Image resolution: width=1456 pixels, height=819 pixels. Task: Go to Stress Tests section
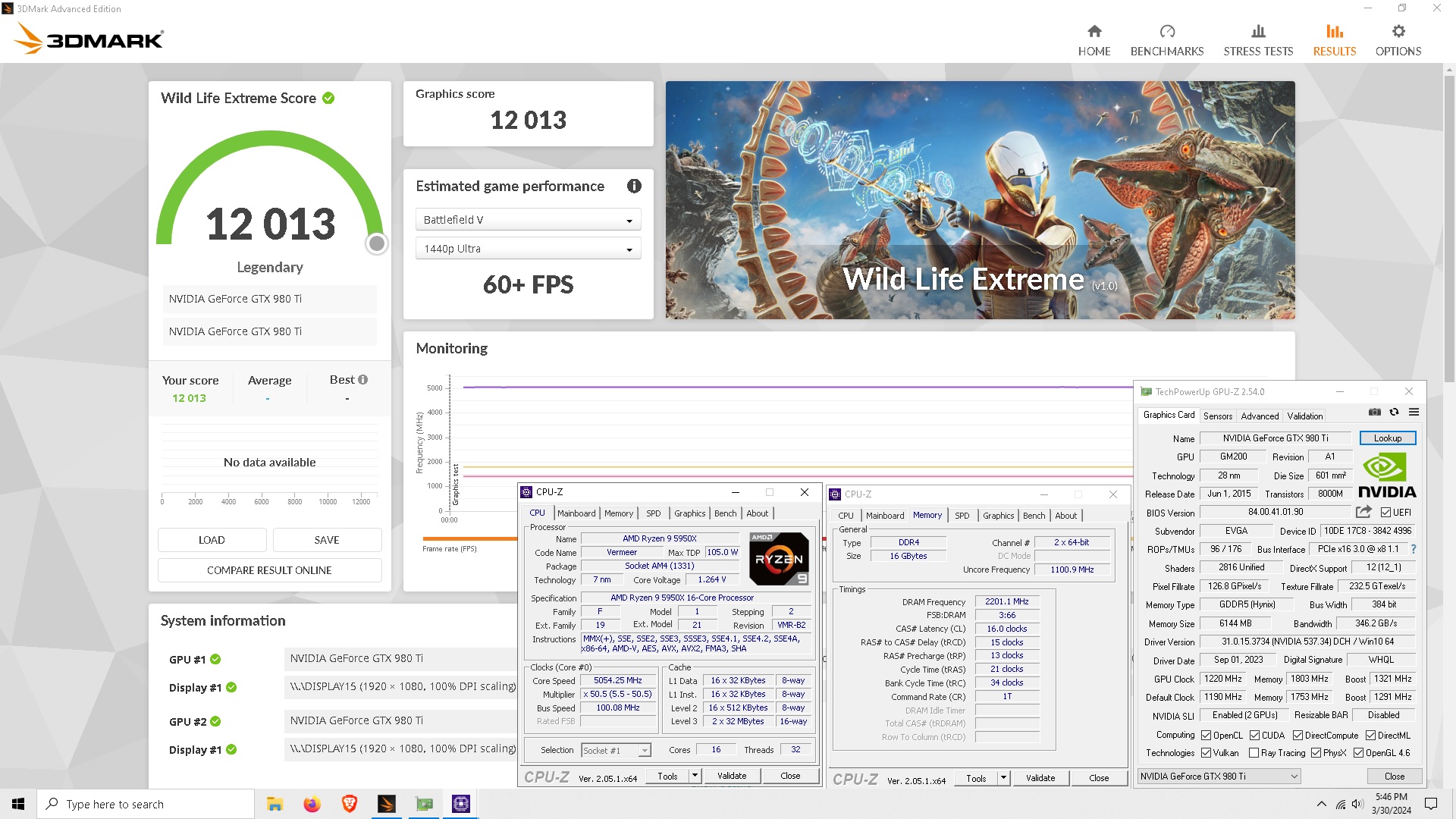[1258, 40]
